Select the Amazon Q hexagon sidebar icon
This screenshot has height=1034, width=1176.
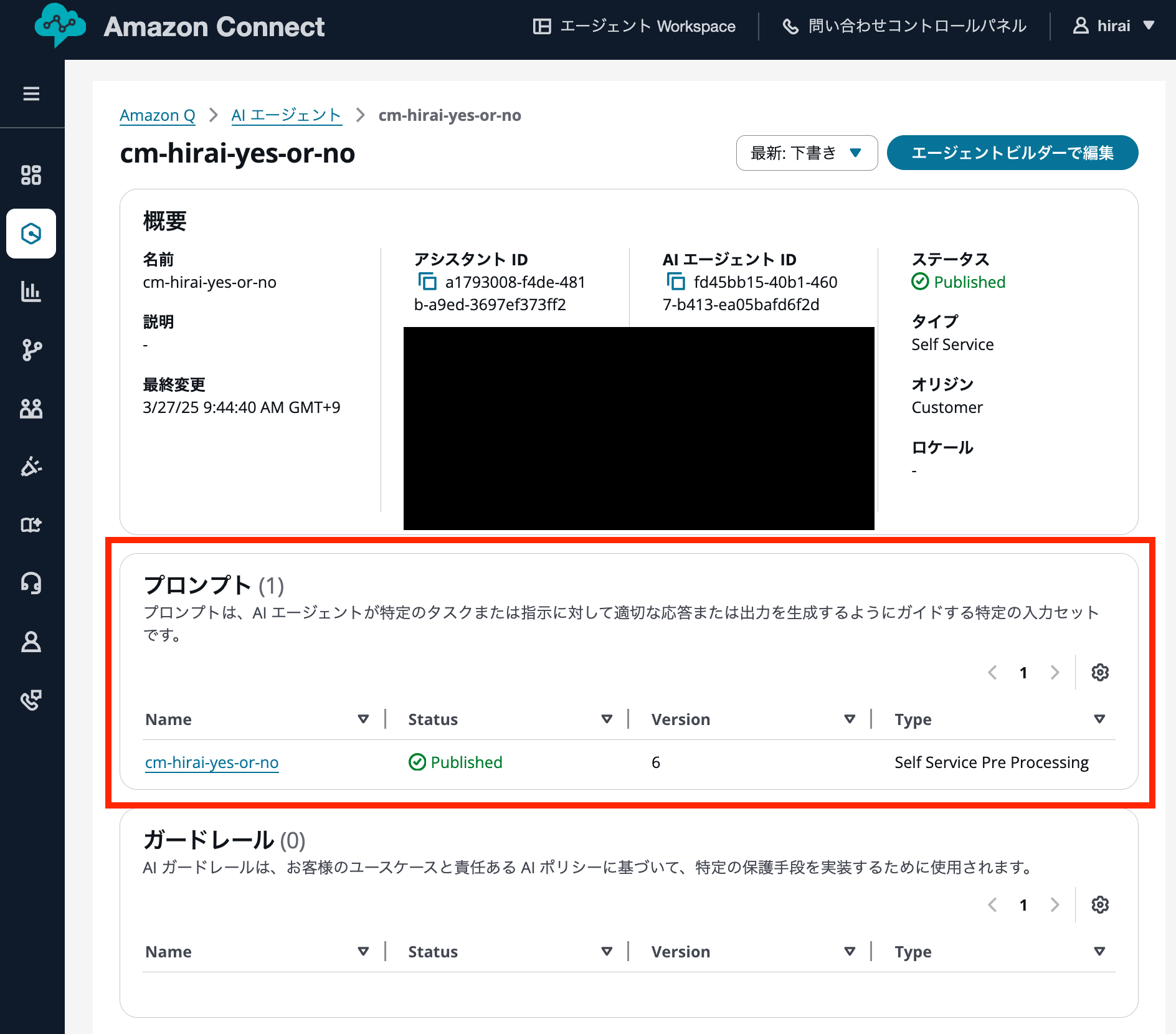(31, 234)
